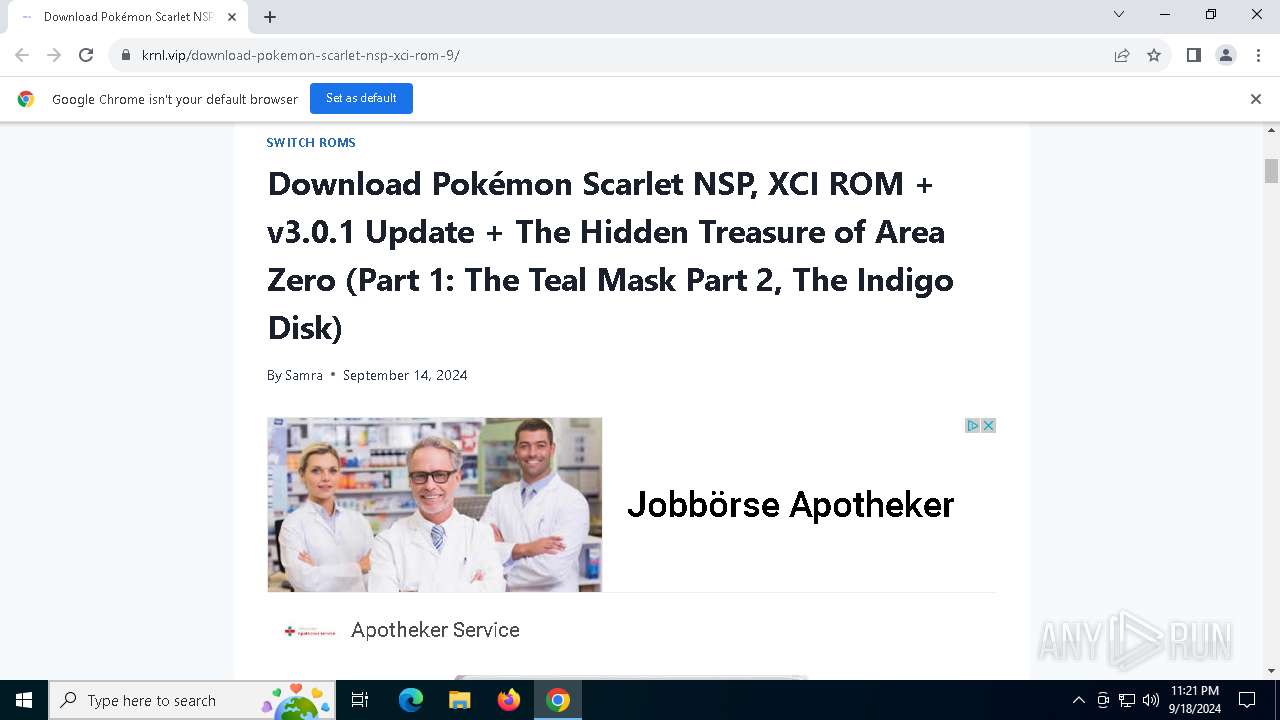
Task: Open the Windows Start menu
Action: click(24, 700)
